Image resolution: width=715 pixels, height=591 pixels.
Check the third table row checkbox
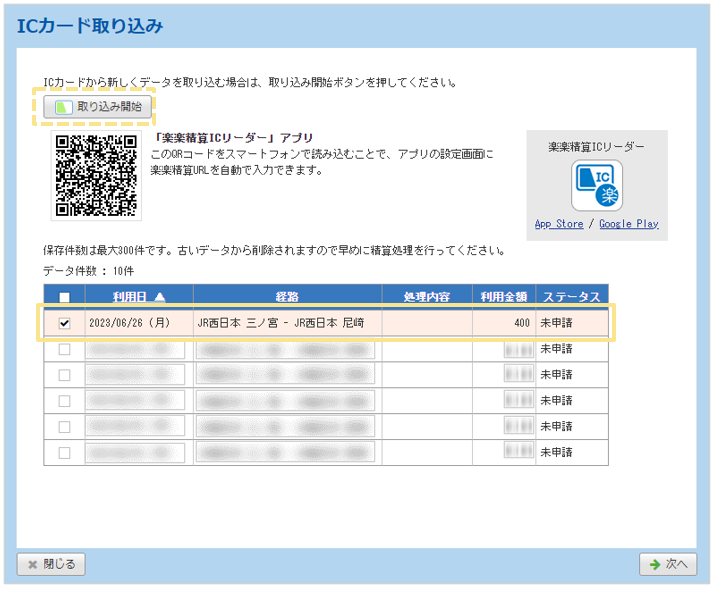(65, 375)
